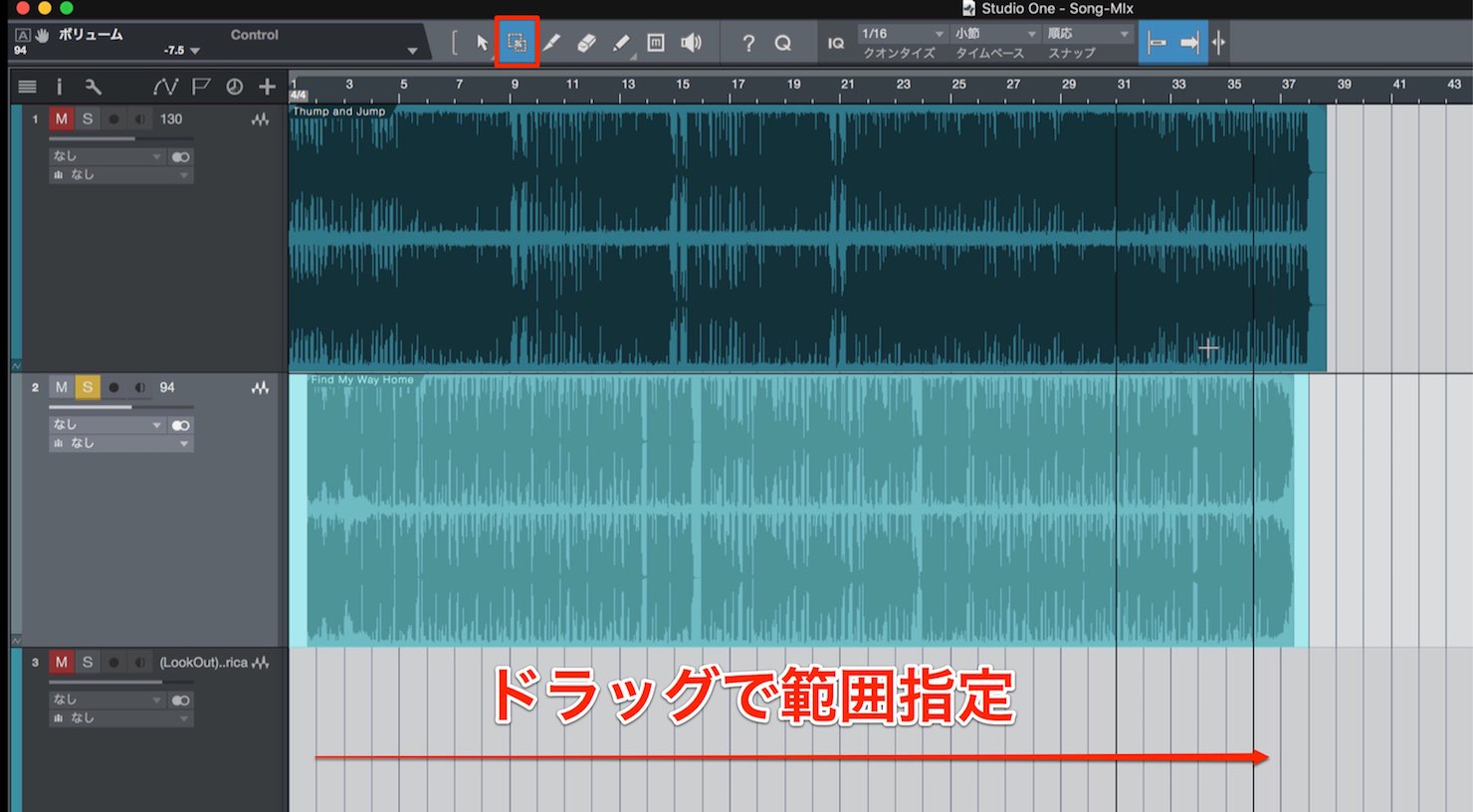Select the Range tool

tap(517, 43)
